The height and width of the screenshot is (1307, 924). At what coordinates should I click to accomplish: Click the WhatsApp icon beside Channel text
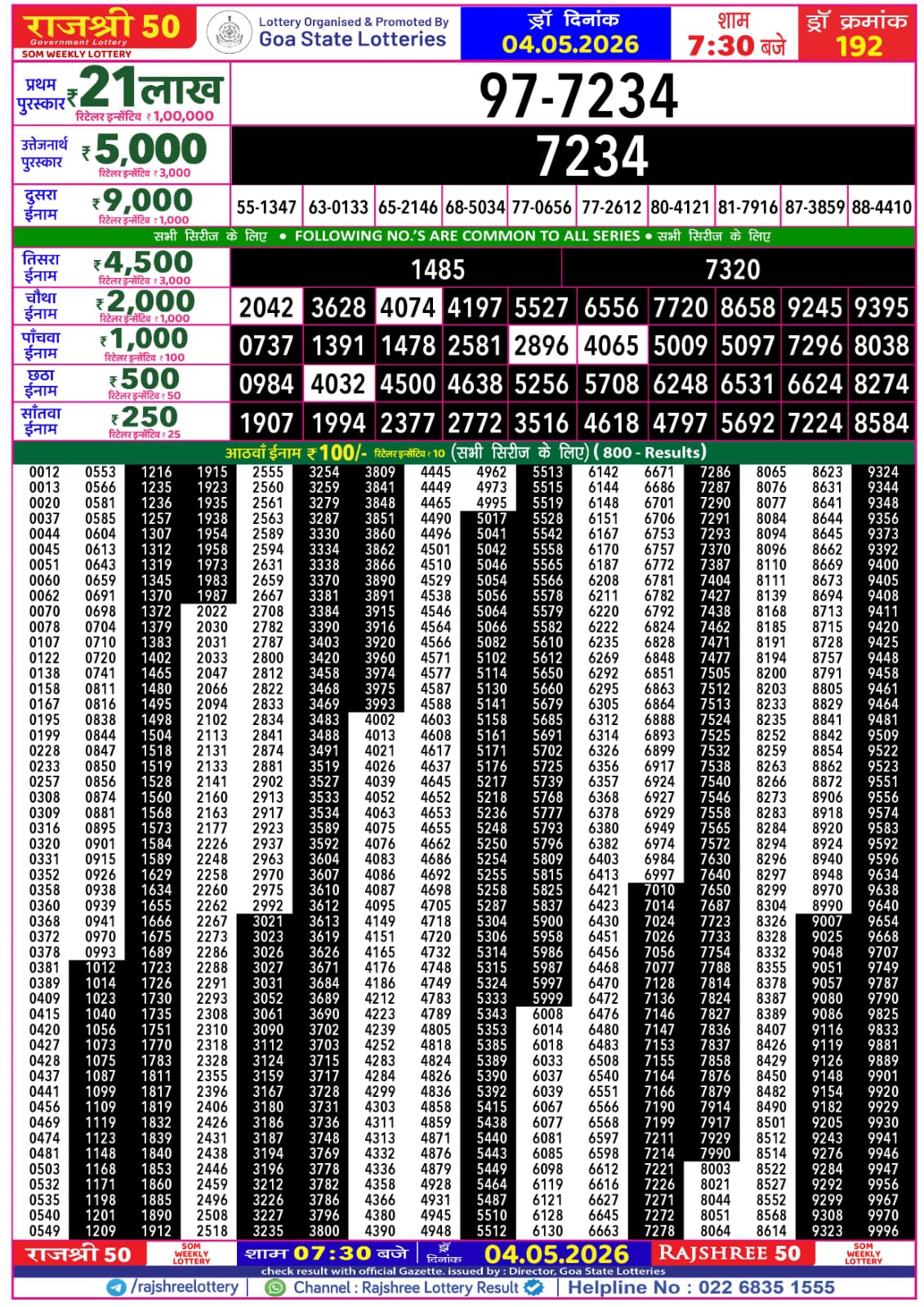pyautogui.click(x=276, y=1287)
